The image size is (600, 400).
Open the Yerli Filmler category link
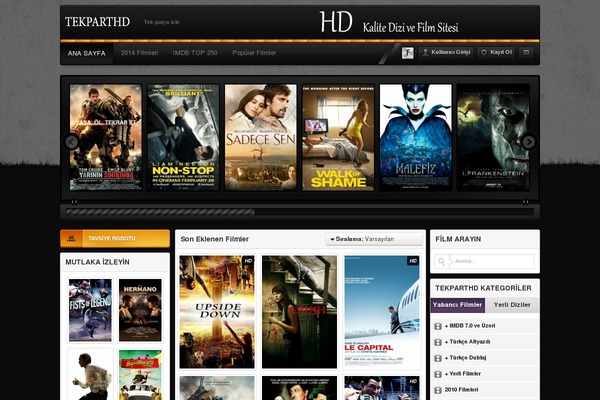(463, 374)
